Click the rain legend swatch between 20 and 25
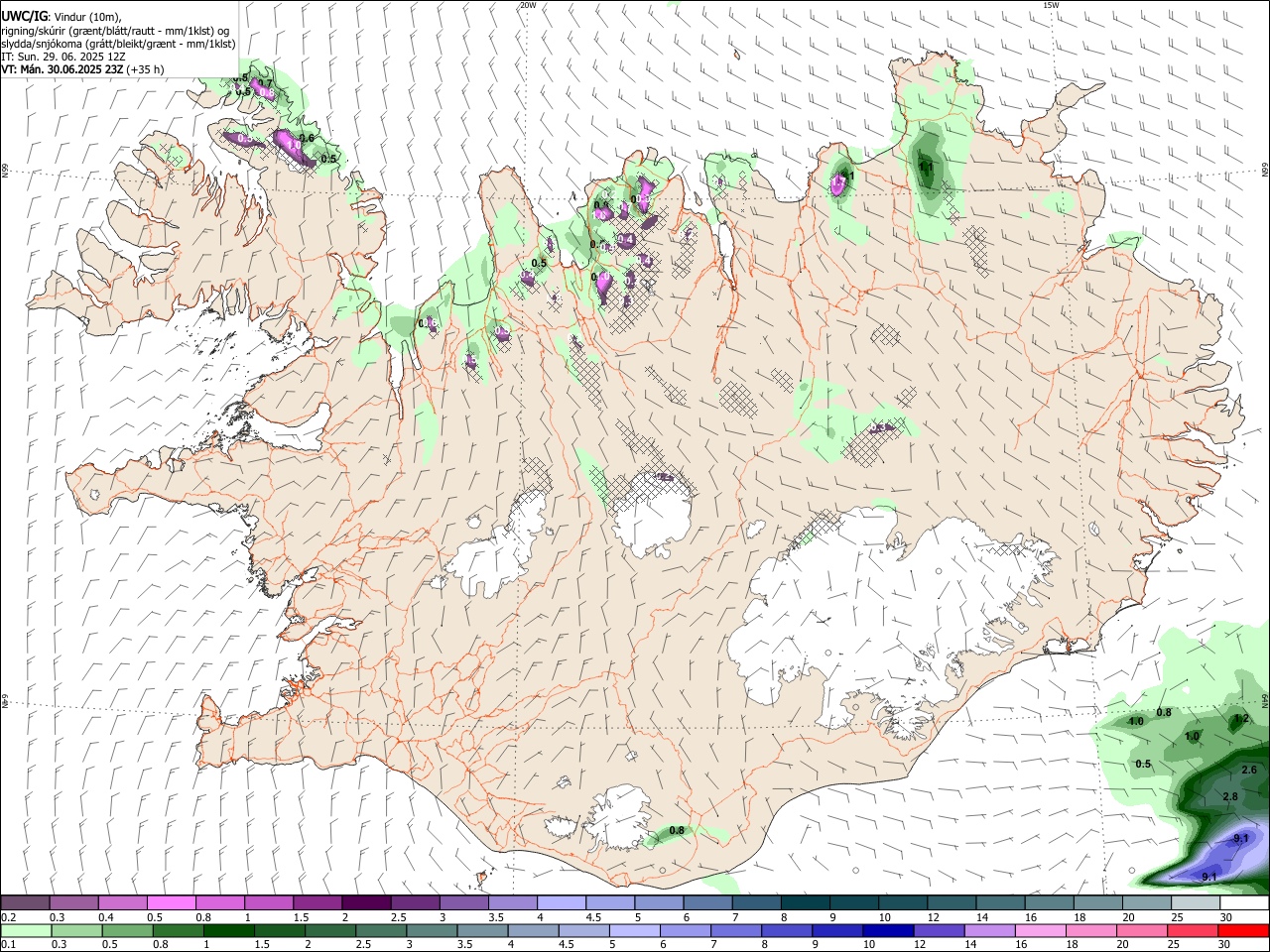Viewport: 1270px width, 952px height. pyautogui.click(x=1143, y=930)
